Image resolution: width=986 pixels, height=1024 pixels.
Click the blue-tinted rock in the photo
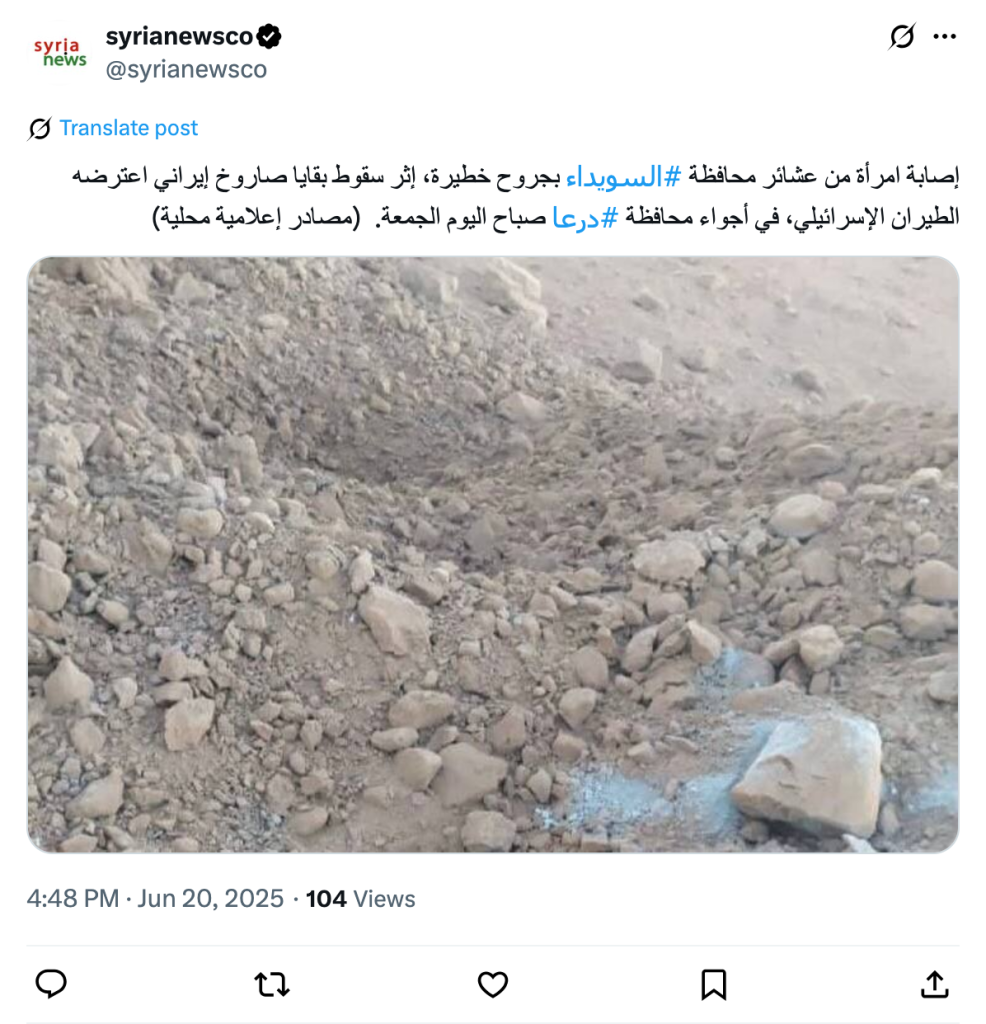tap(808, 776)
